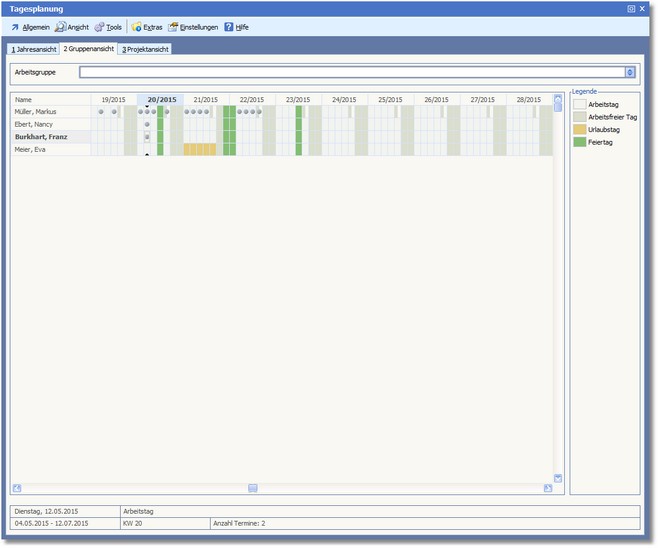Click week 20/2015 column header

click(x=161, y=100)
